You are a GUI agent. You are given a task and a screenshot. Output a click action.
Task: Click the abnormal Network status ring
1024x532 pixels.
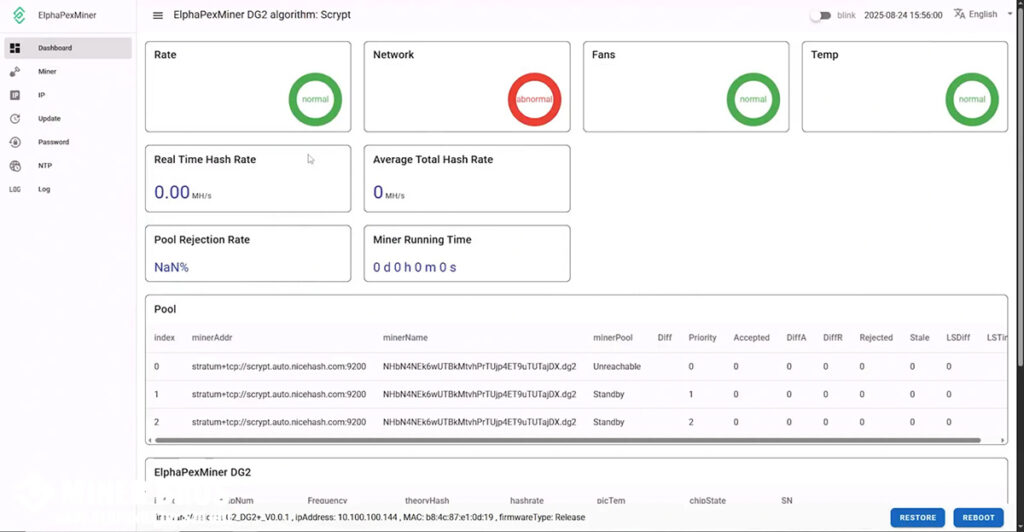(534, 99)
